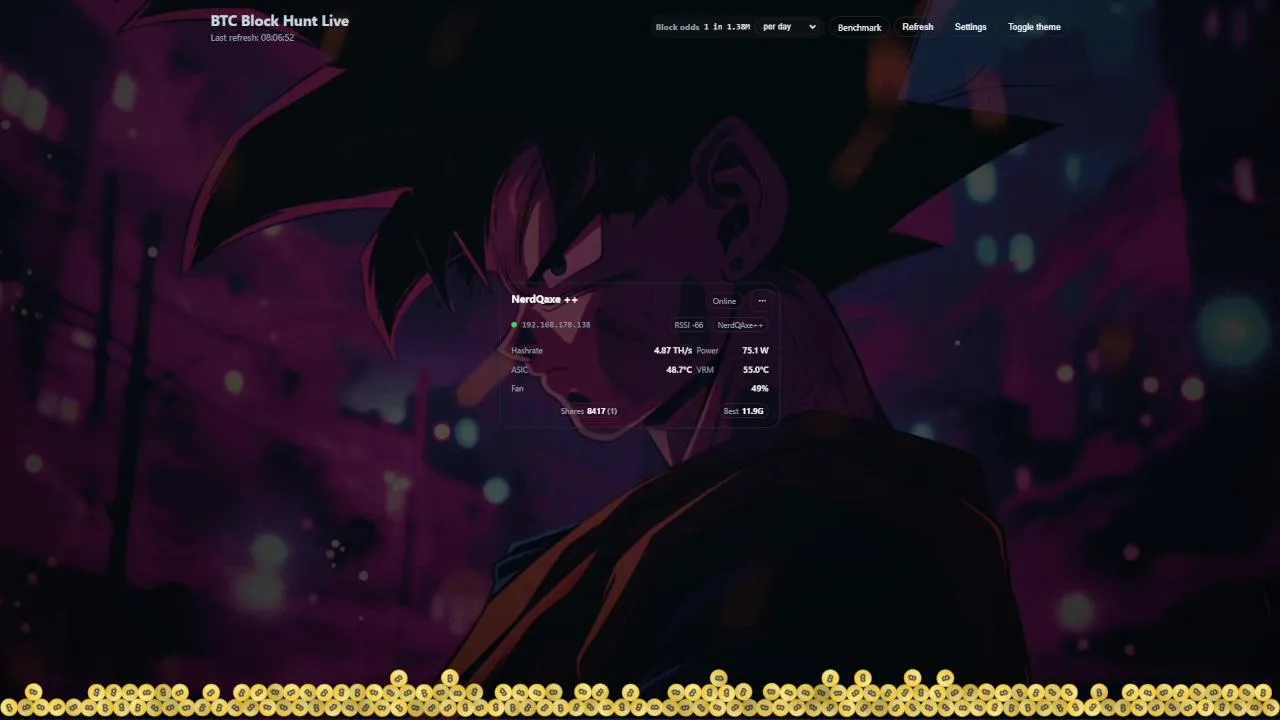
Task: Click the Online status badge
Action: 724,301
